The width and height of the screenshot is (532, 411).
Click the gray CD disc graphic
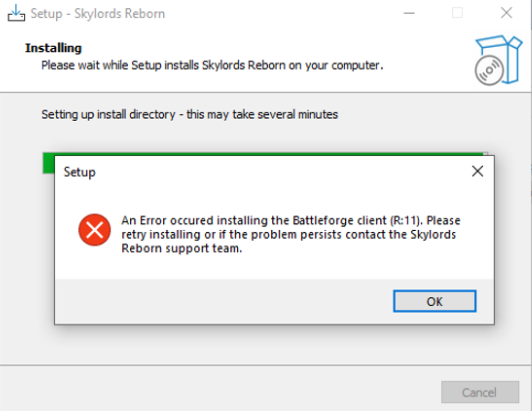[x=489, y=71]
